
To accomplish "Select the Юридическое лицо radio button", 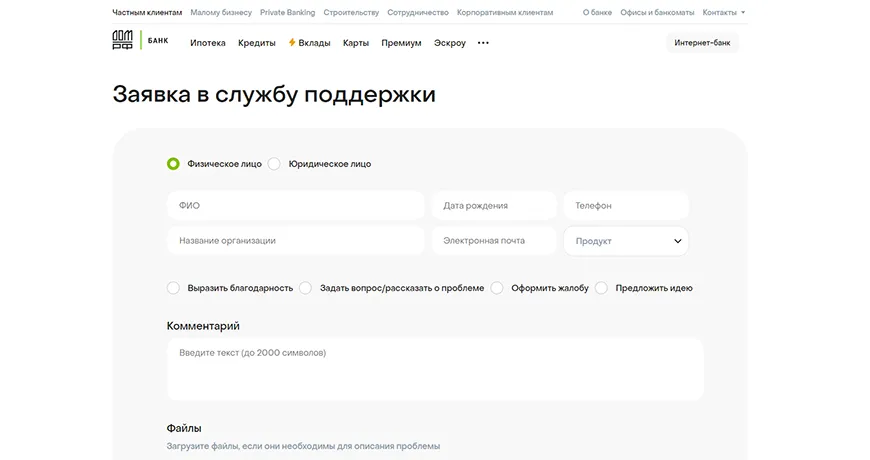I will point(275,164).
